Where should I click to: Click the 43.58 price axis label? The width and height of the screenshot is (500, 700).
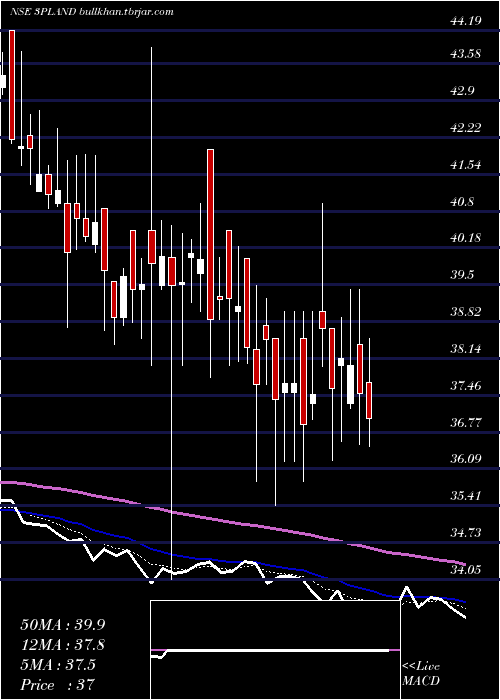[x=466, y=54]
